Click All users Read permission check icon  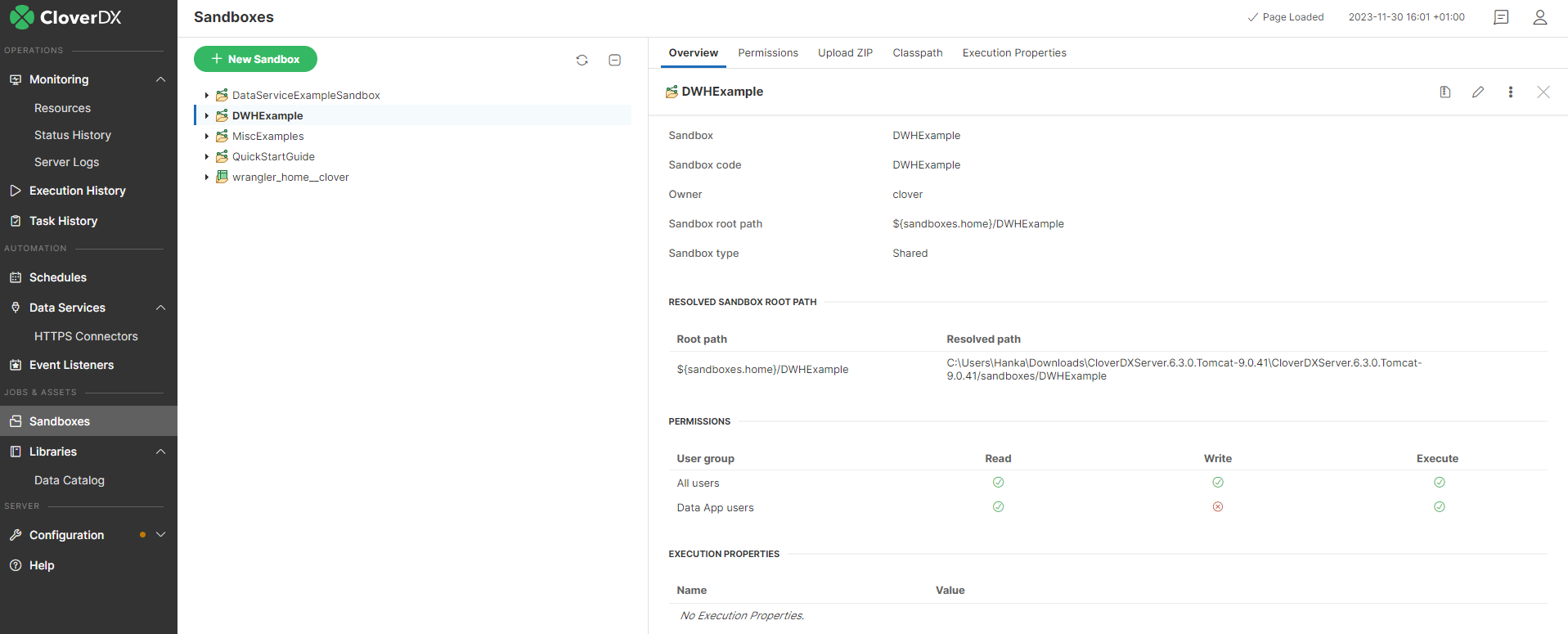click(998, 483)
